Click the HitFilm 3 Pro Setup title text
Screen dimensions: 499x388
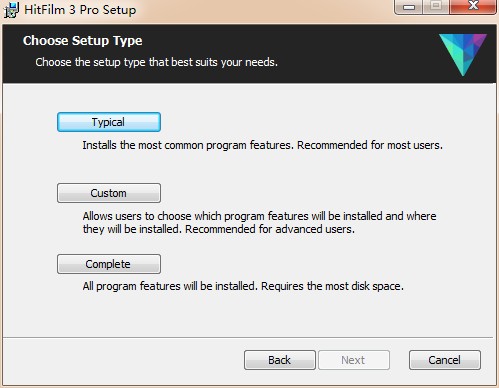point(80,10)
